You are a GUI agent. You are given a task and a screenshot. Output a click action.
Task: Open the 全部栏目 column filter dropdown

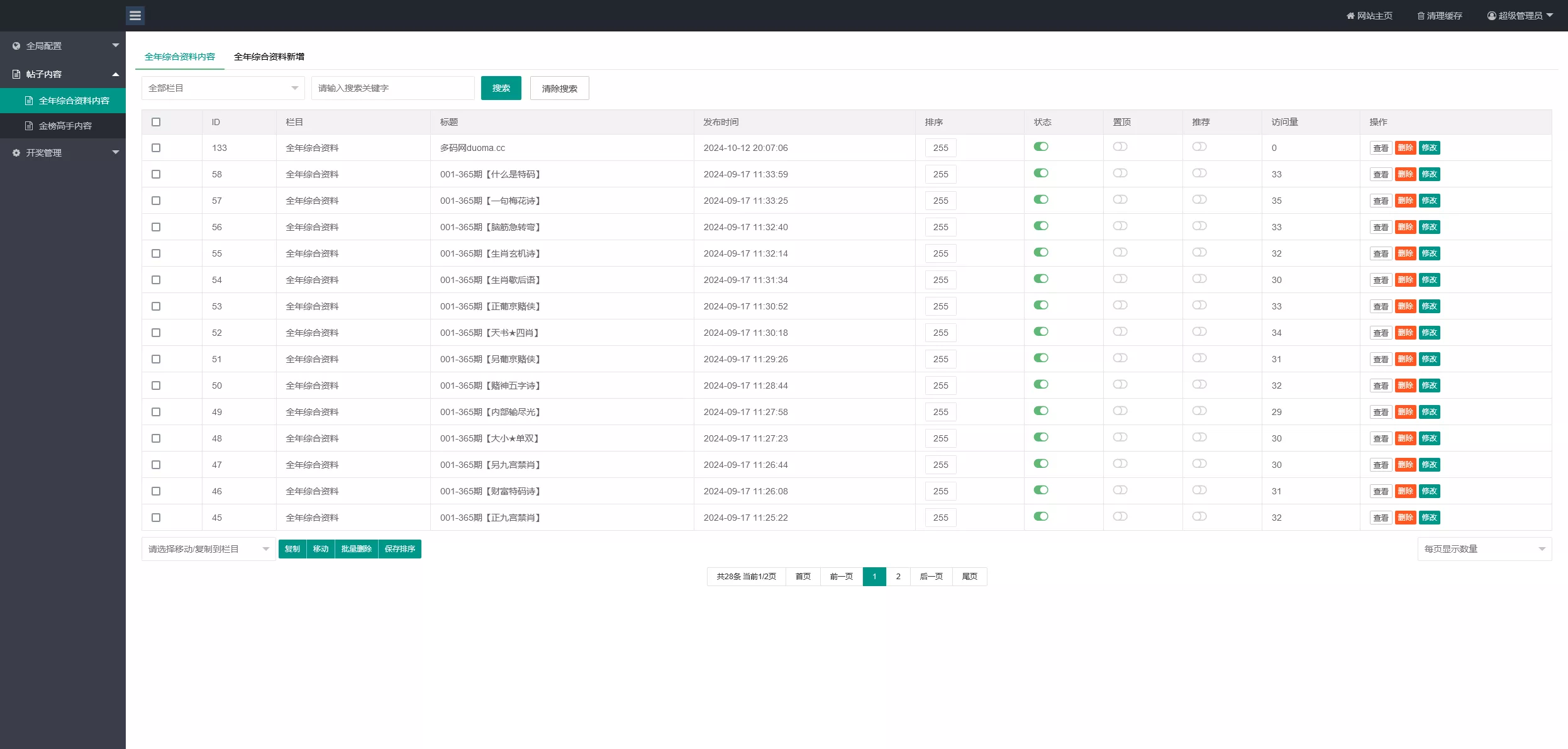(223, 88)
